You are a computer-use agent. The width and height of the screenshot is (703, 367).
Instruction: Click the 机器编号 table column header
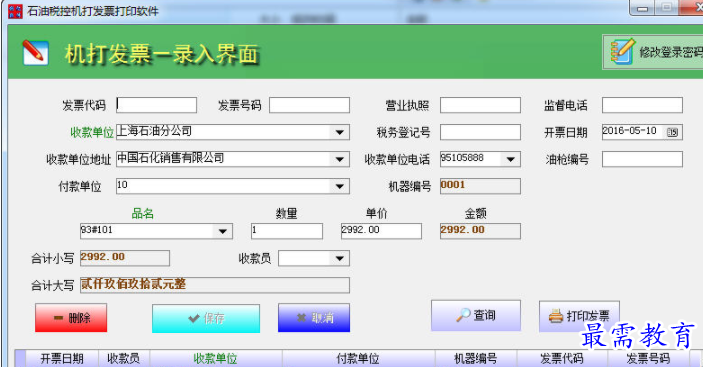[476, 358]
